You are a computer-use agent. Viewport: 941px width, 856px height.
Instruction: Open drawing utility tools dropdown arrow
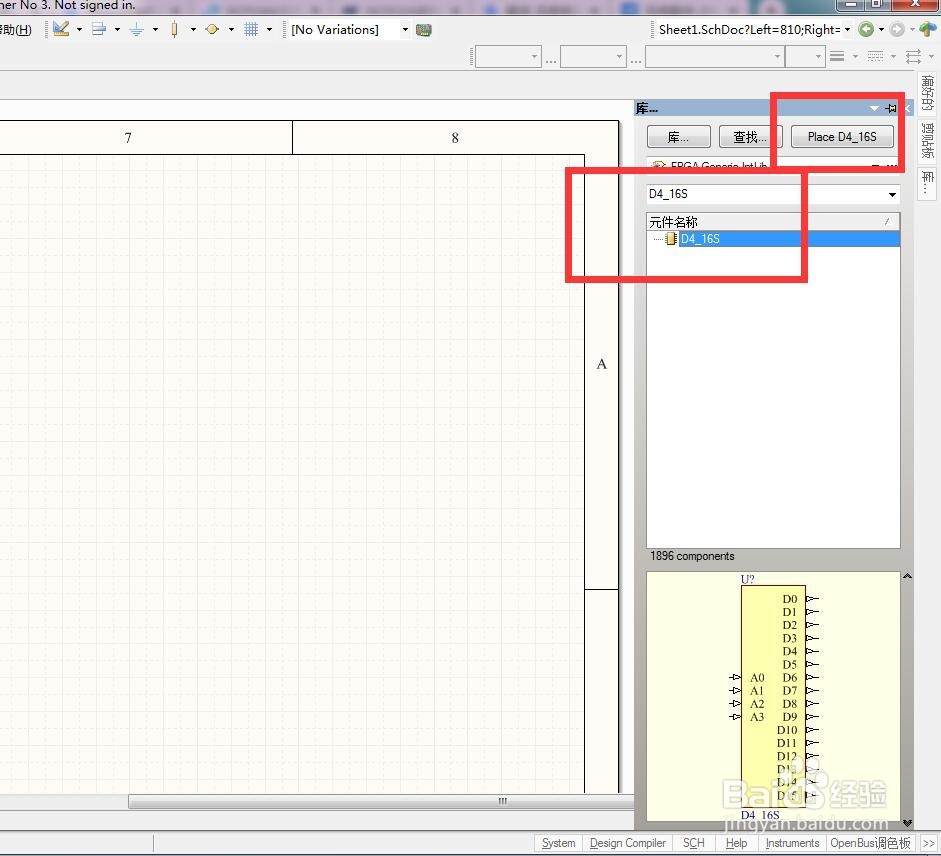tap(79, 29)
